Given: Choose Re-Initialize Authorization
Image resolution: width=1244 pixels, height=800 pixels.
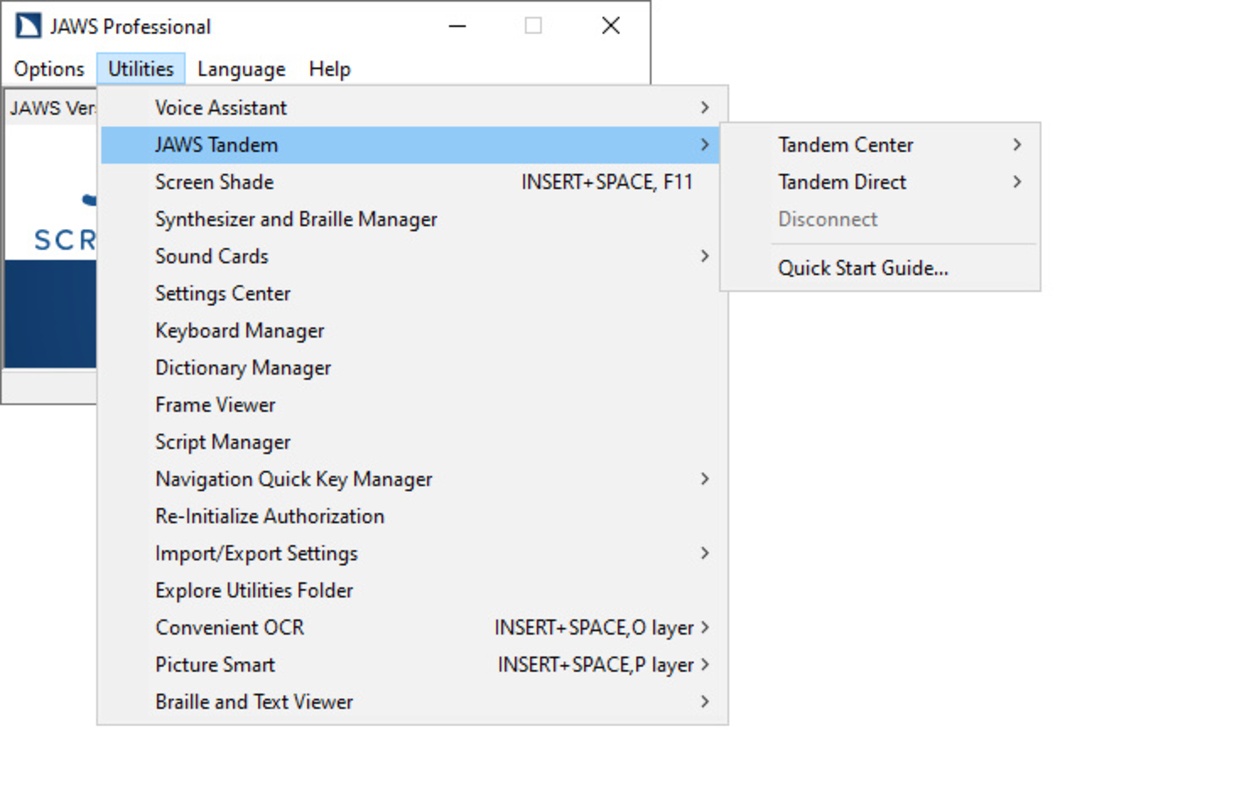Looking at the screenshot, I should tap(269, 516).
